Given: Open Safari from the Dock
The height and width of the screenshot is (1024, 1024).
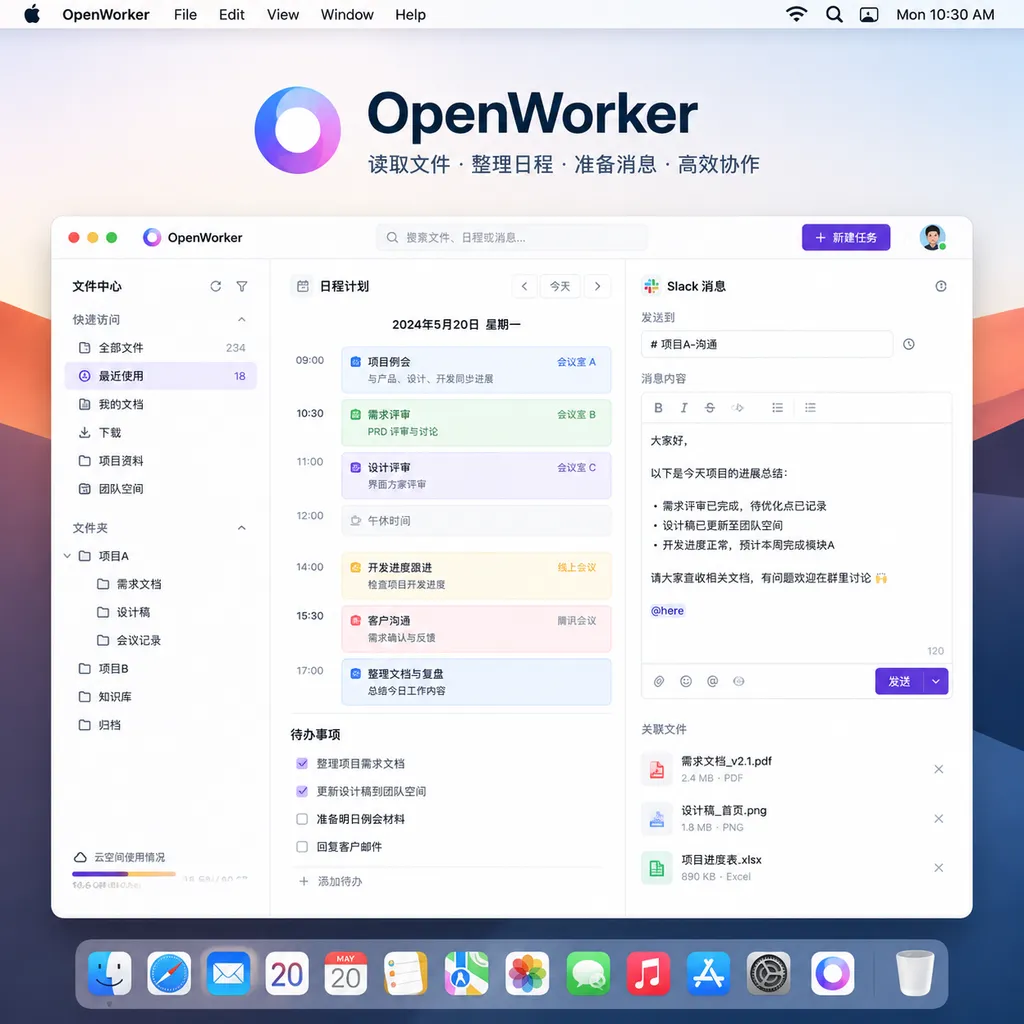Looking at the screenshot, I should point(169,974).
